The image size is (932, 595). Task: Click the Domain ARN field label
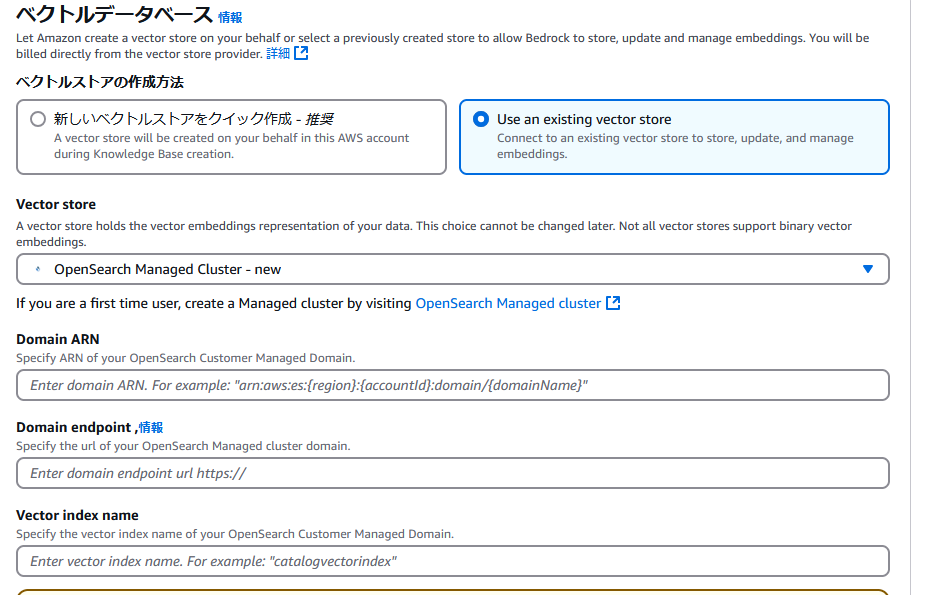point(58,339)
